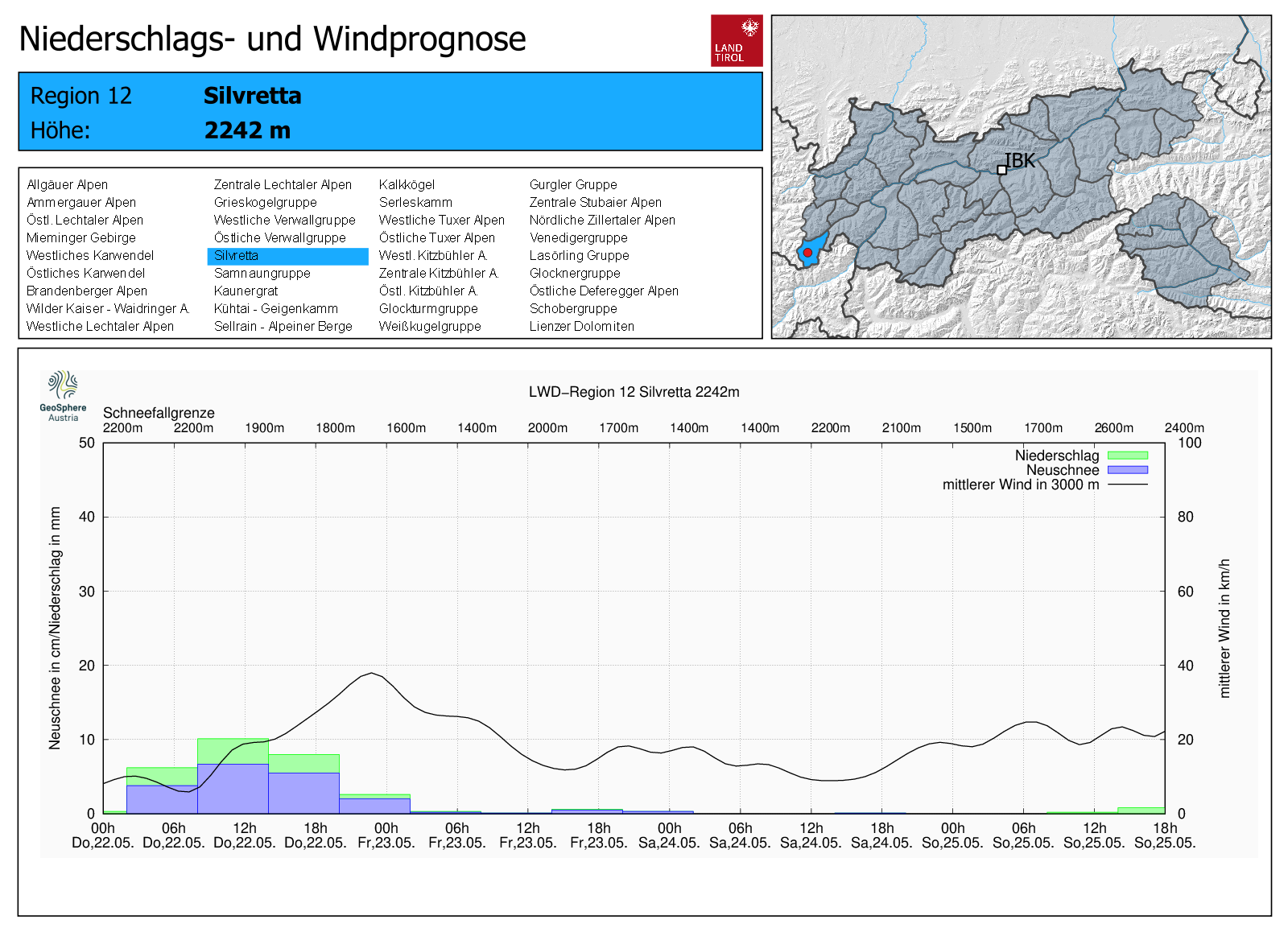
Task: Open the Samnaungruppe region forecast
Action: pyautogui.click(x=262, y=274)
